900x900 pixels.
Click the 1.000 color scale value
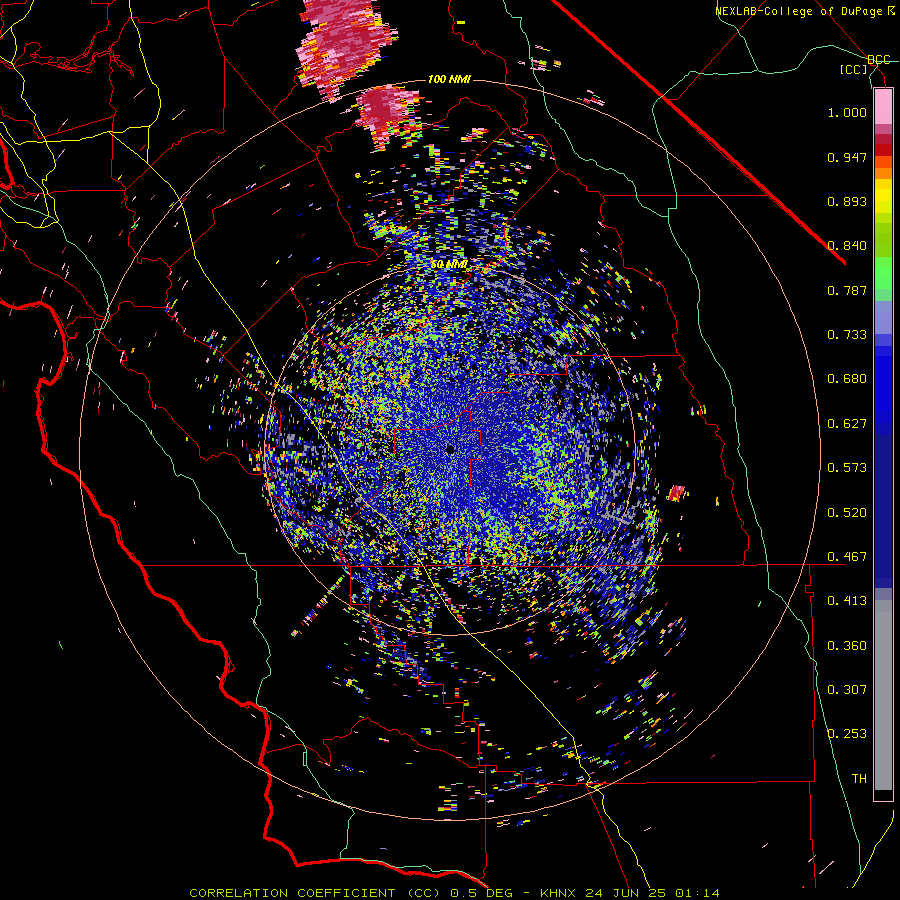(x=847, y=112)
